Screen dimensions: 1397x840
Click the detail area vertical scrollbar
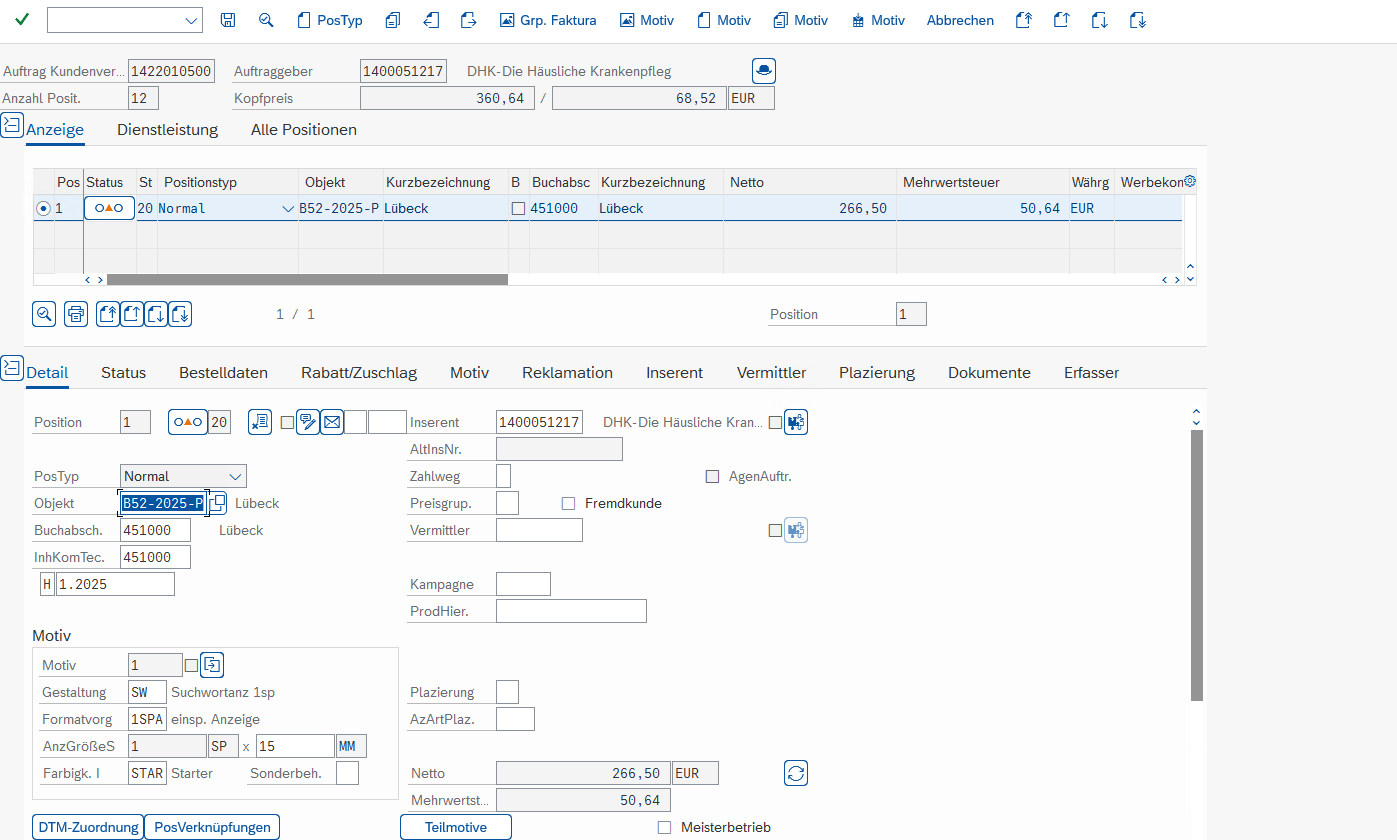point(1197,565)
